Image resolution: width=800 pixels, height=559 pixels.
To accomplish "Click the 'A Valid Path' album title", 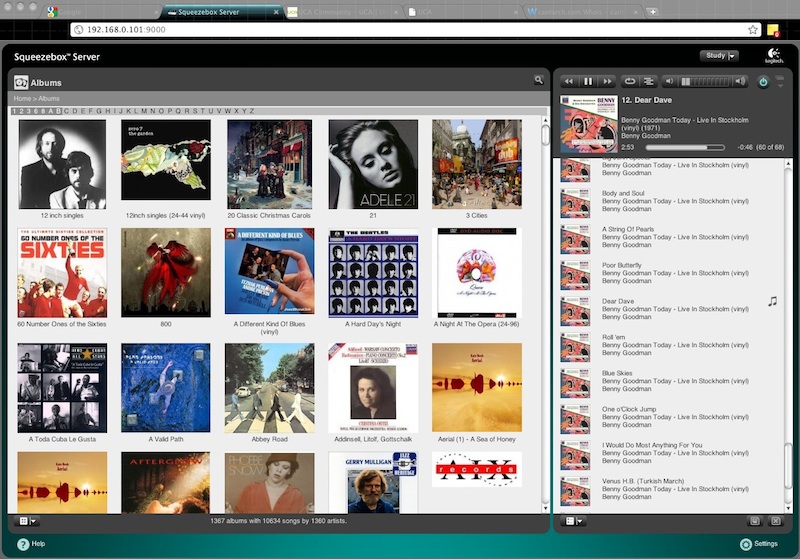I will pos(166,439).
